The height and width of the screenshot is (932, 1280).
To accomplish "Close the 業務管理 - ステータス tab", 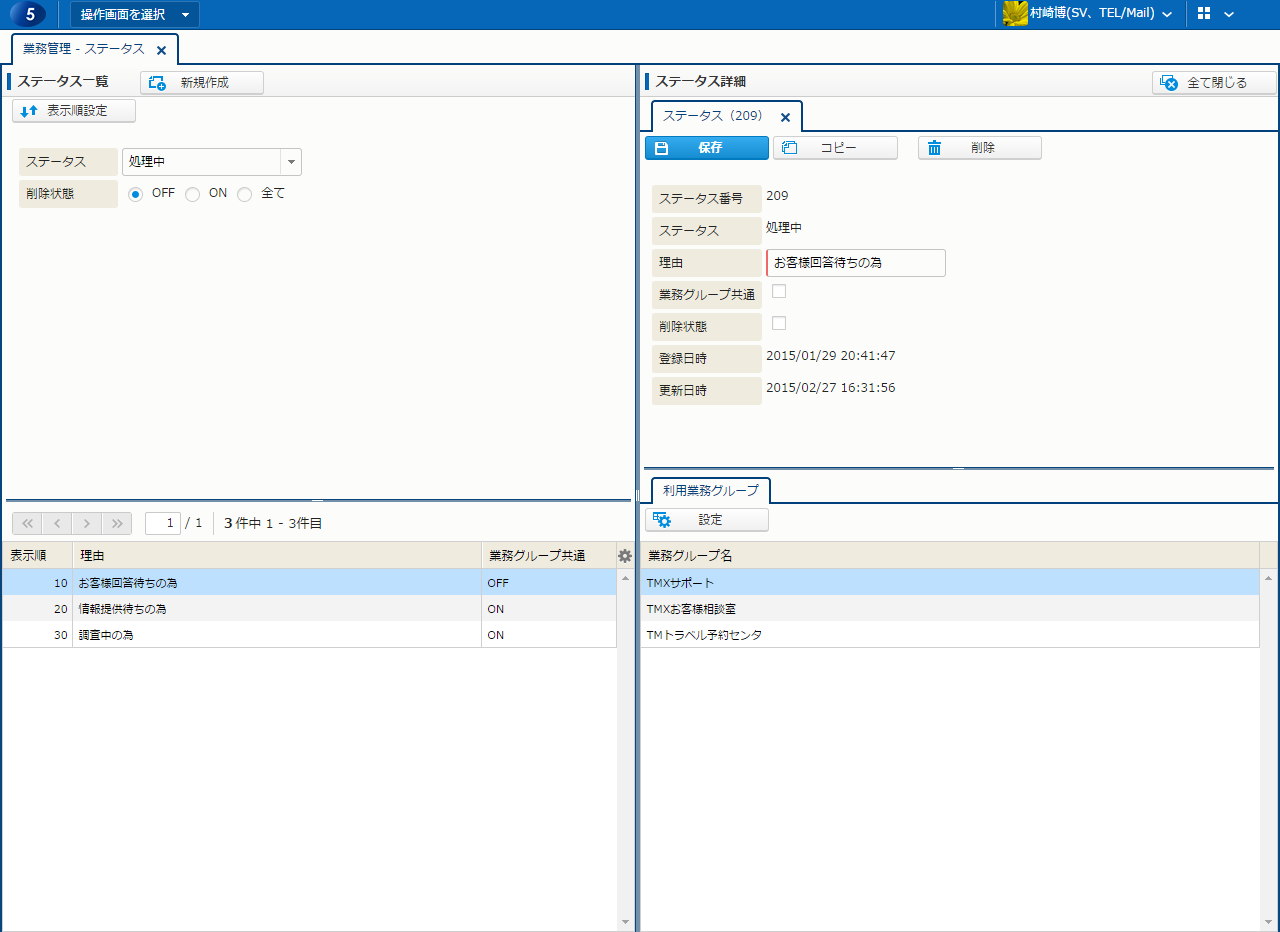I will pos(161,50).
